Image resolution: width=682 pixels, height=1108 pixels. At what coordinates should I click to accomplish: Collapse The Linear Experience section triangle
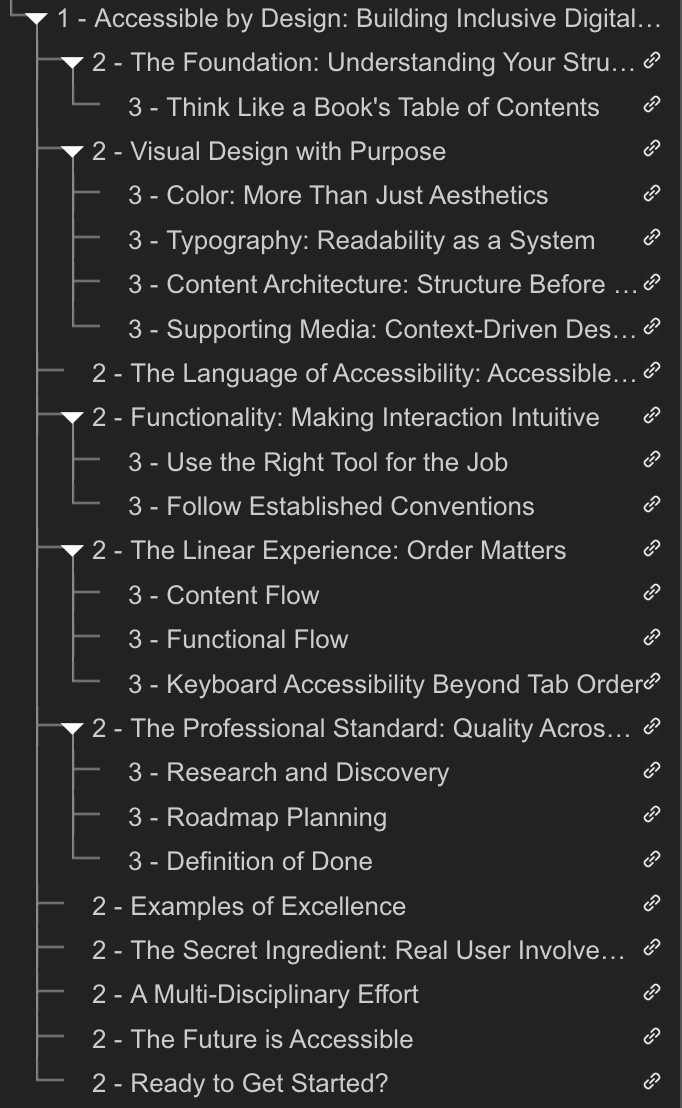[x=72, y=551]
